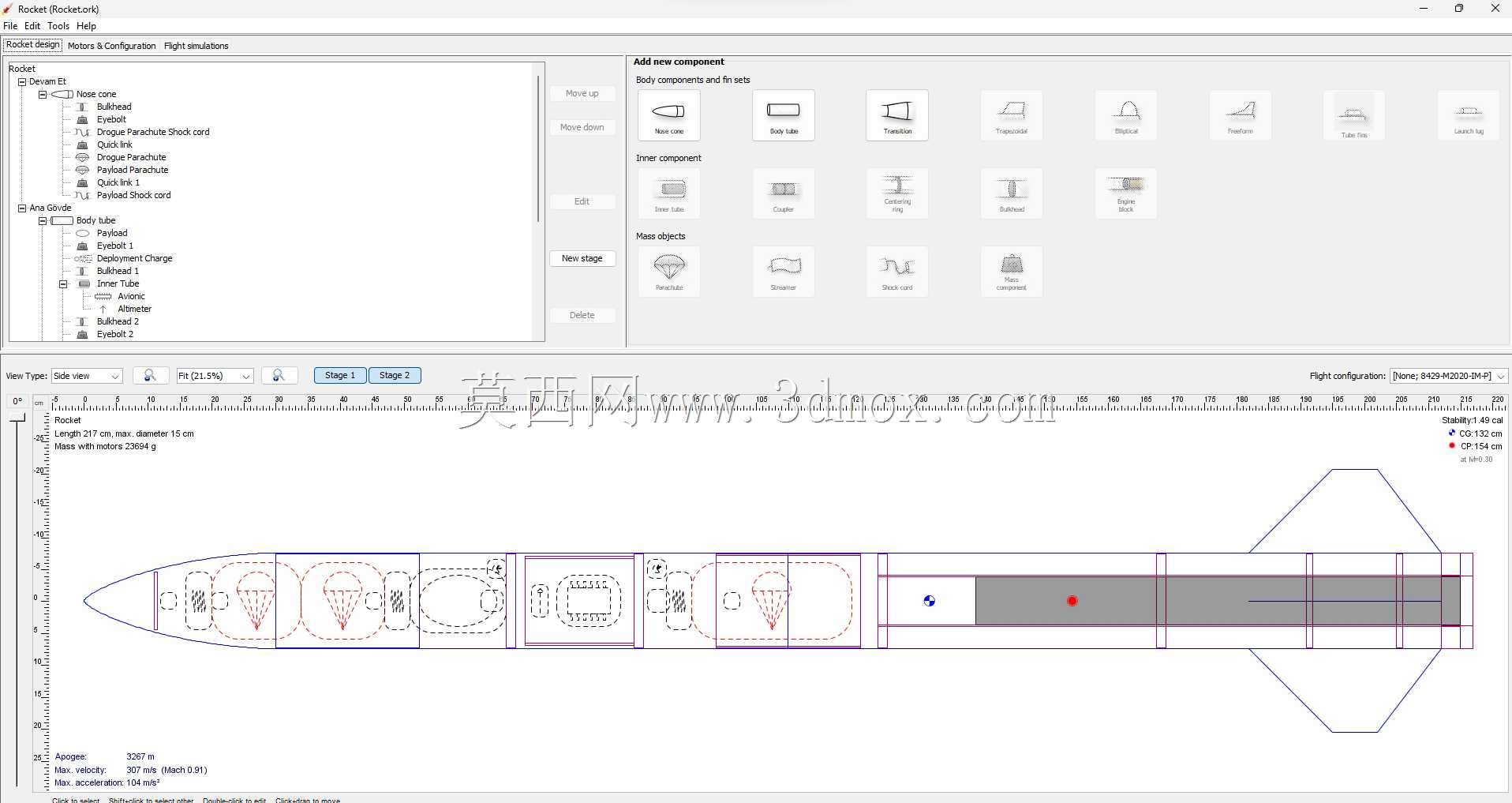Click the Tube fins icon
Viewport: 1512px width, 803px height.
(1354, 115)
